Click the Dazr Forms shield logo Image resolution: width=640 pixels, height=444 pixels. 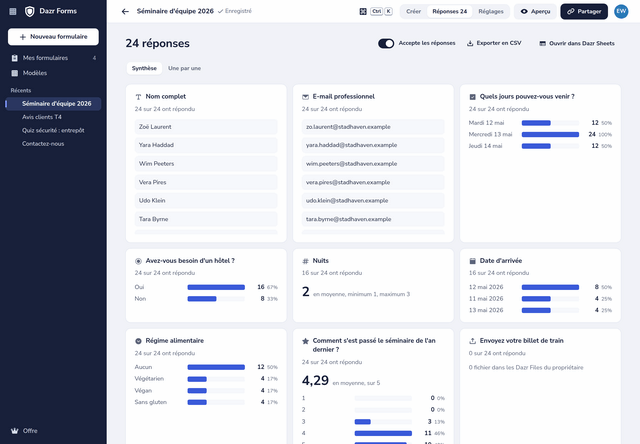[29, 11]
